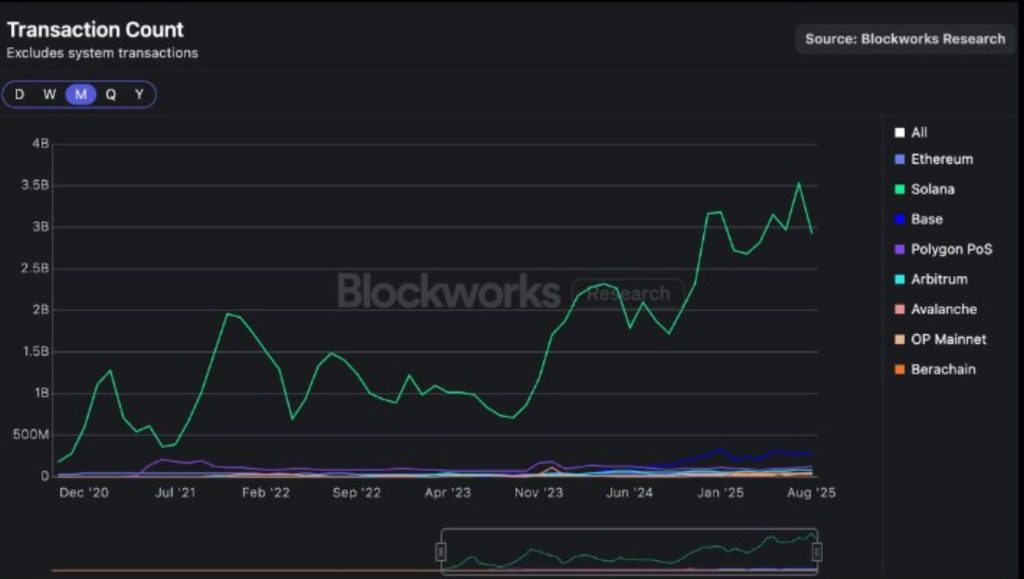Switch to the W weekly interval
1024x579 pixels.
coord(48,93)
